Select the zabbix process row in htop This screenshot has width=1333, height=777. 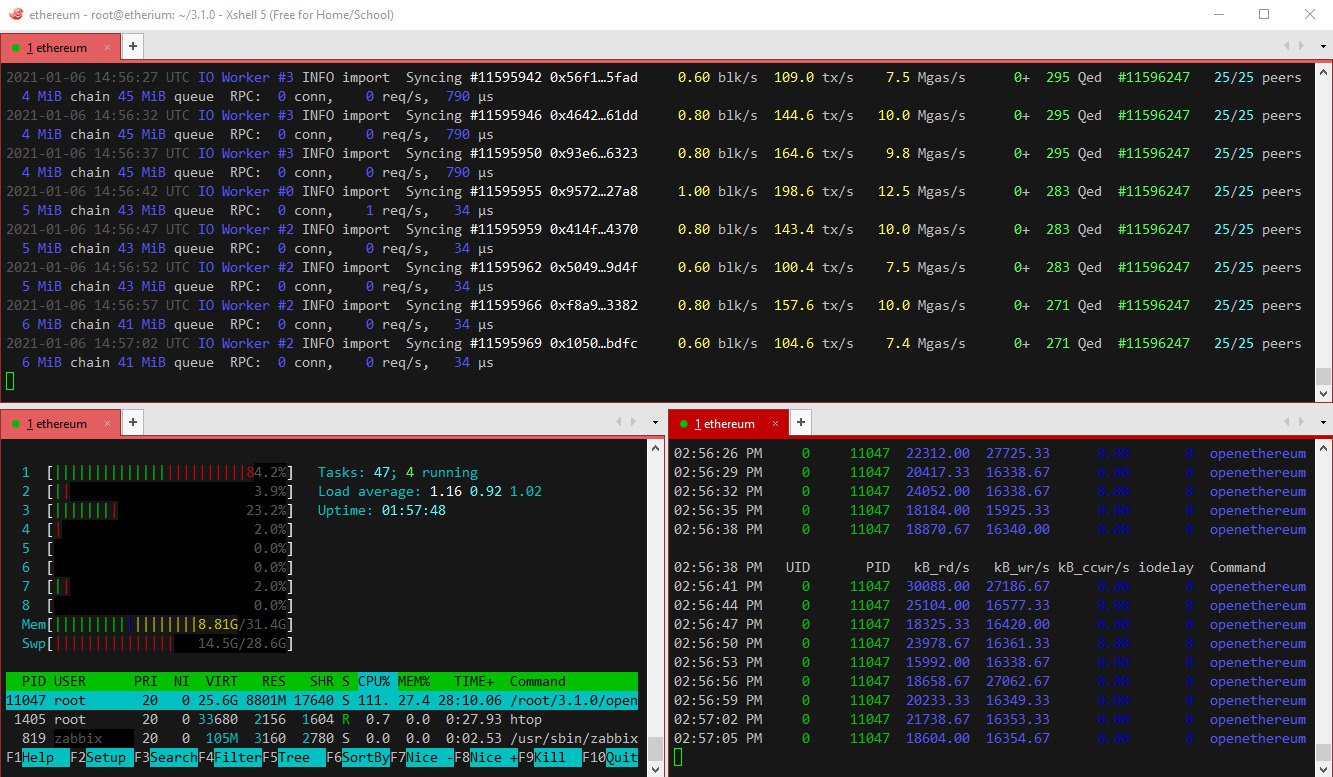click(x=320, y=738)
